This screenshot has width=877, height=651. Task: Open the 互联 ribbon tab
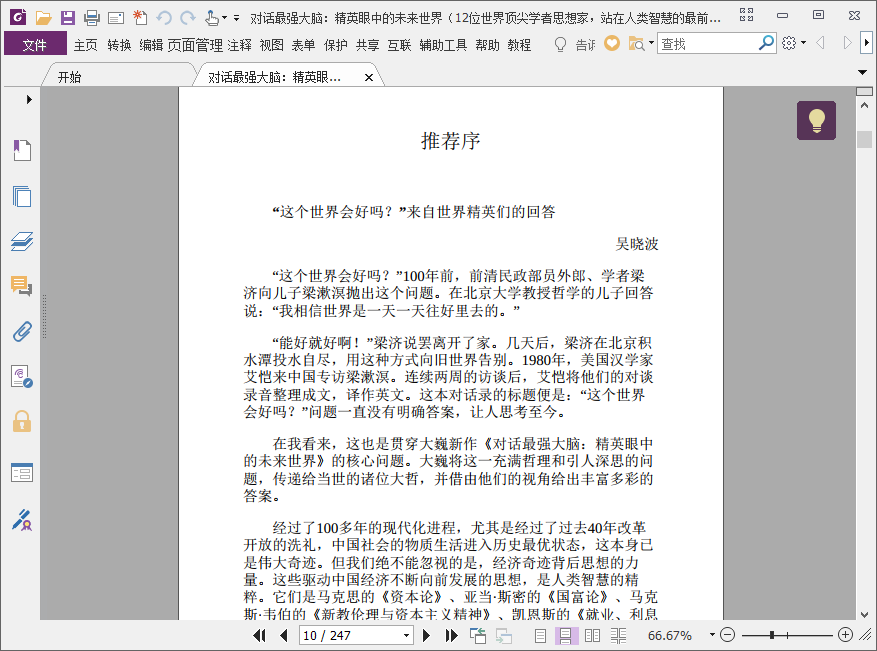point(399,45)
